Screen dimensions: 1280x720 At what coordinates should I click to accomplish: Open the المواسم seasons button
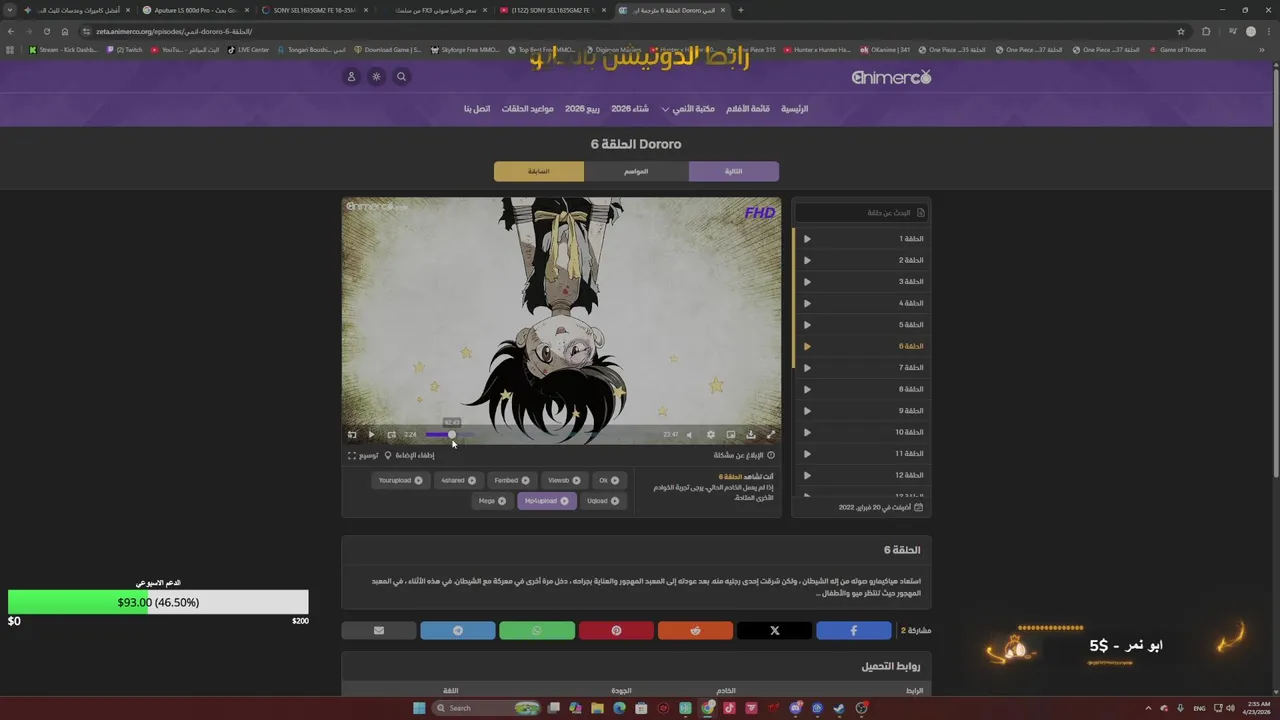(x=636, y=172)
